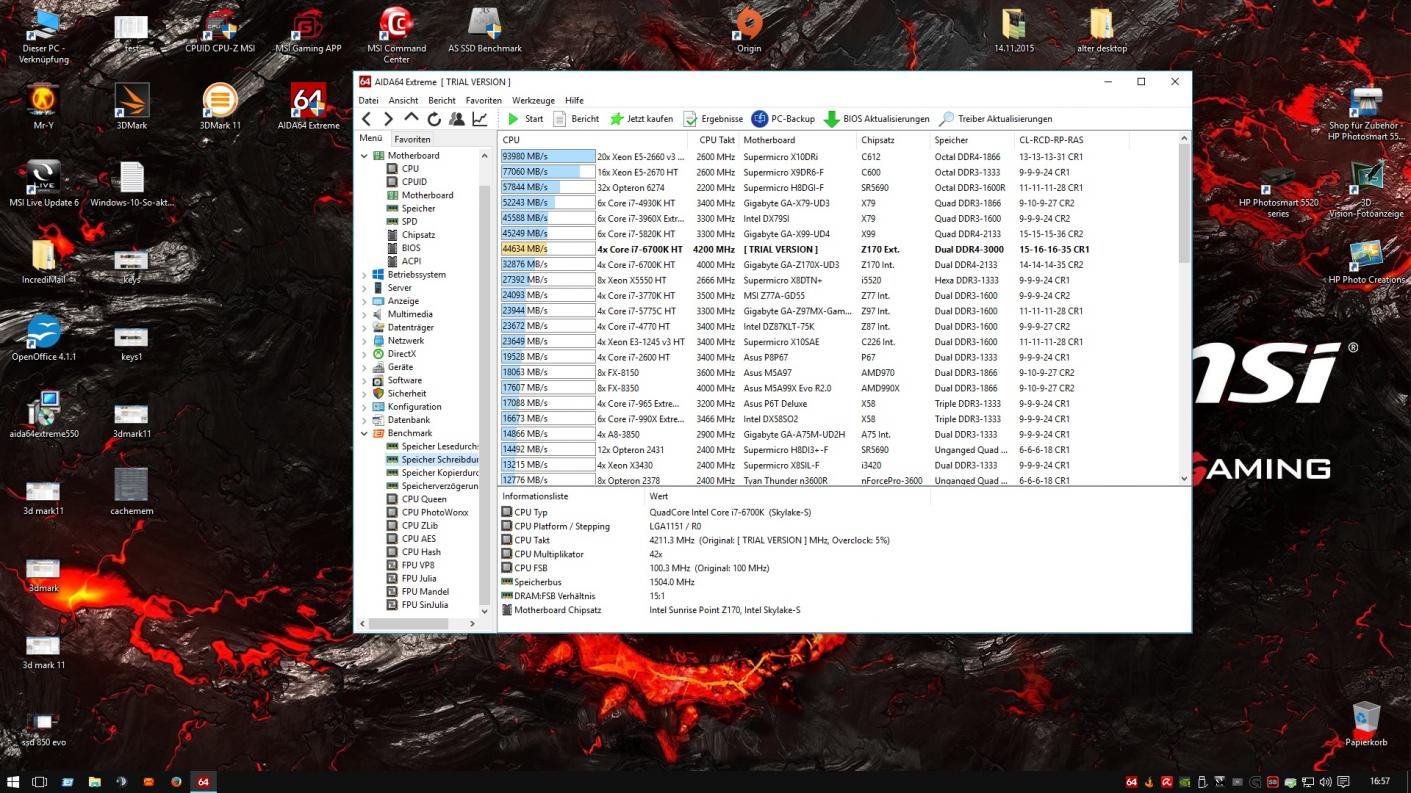Click Treiber Aktualisierungen in the toolbar
This screenshot has width=1411, height=793.
pos(995,119)
